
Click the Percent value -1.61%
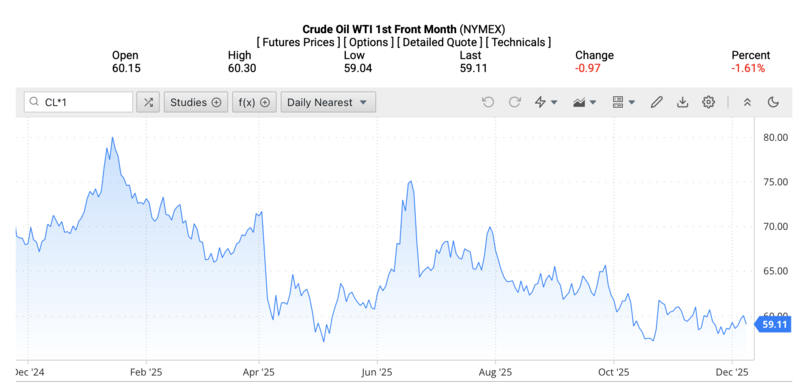point(748,68)
